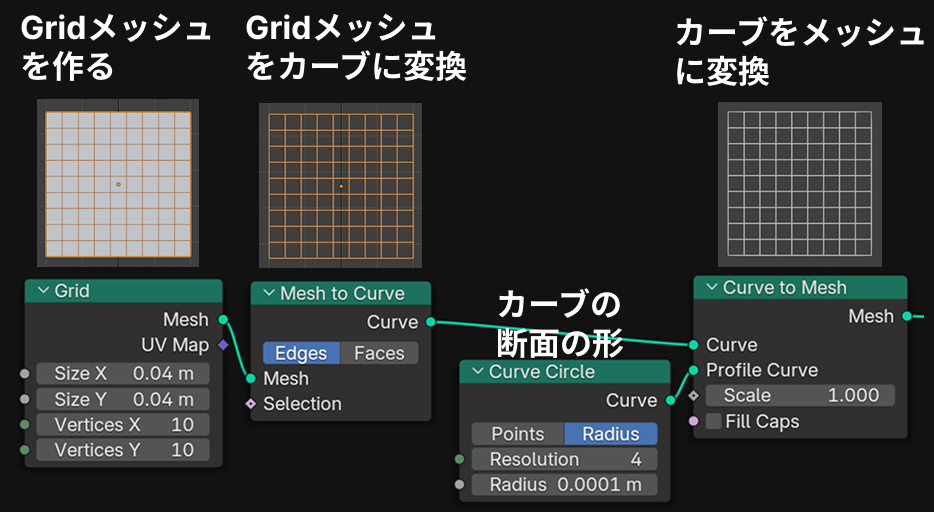
Task: Click Curve to Mesh's Mesh output socket
Action: tap(906, 316)
